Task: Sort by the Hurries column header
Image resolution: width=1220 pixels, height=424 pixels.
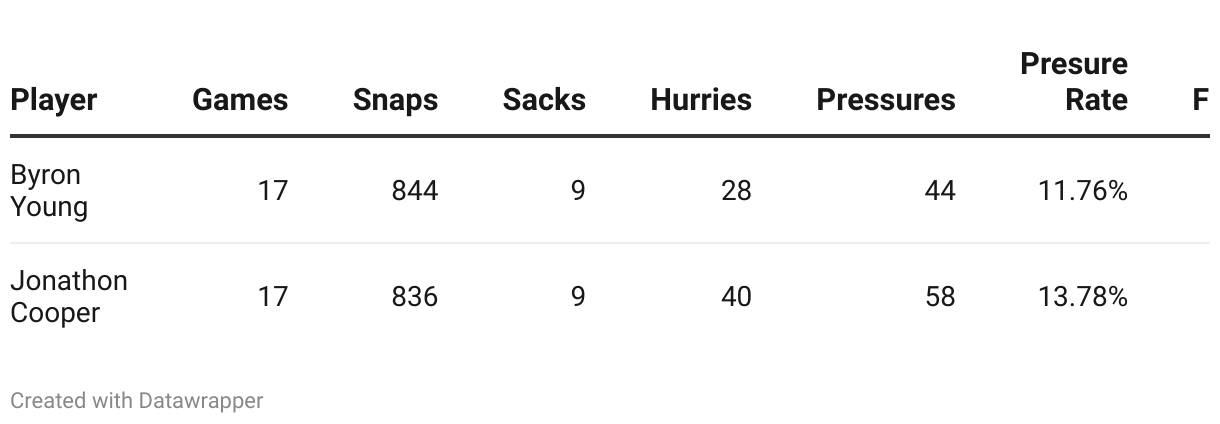Action: (701, 100)
